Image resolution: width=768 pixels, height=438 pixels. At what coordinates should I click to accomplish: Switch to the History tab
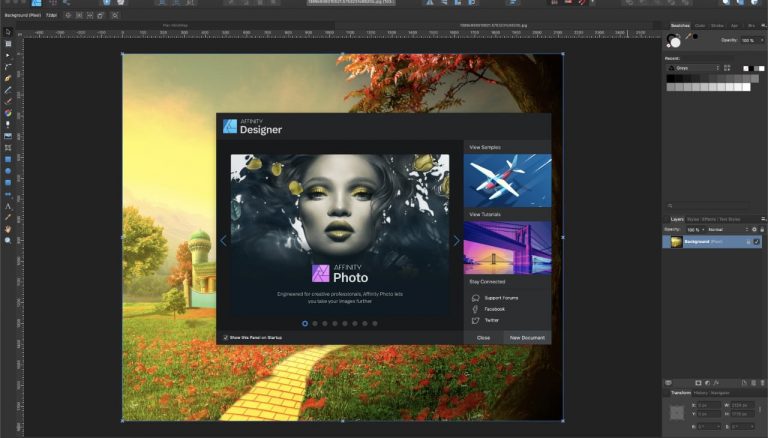(700, 393)
